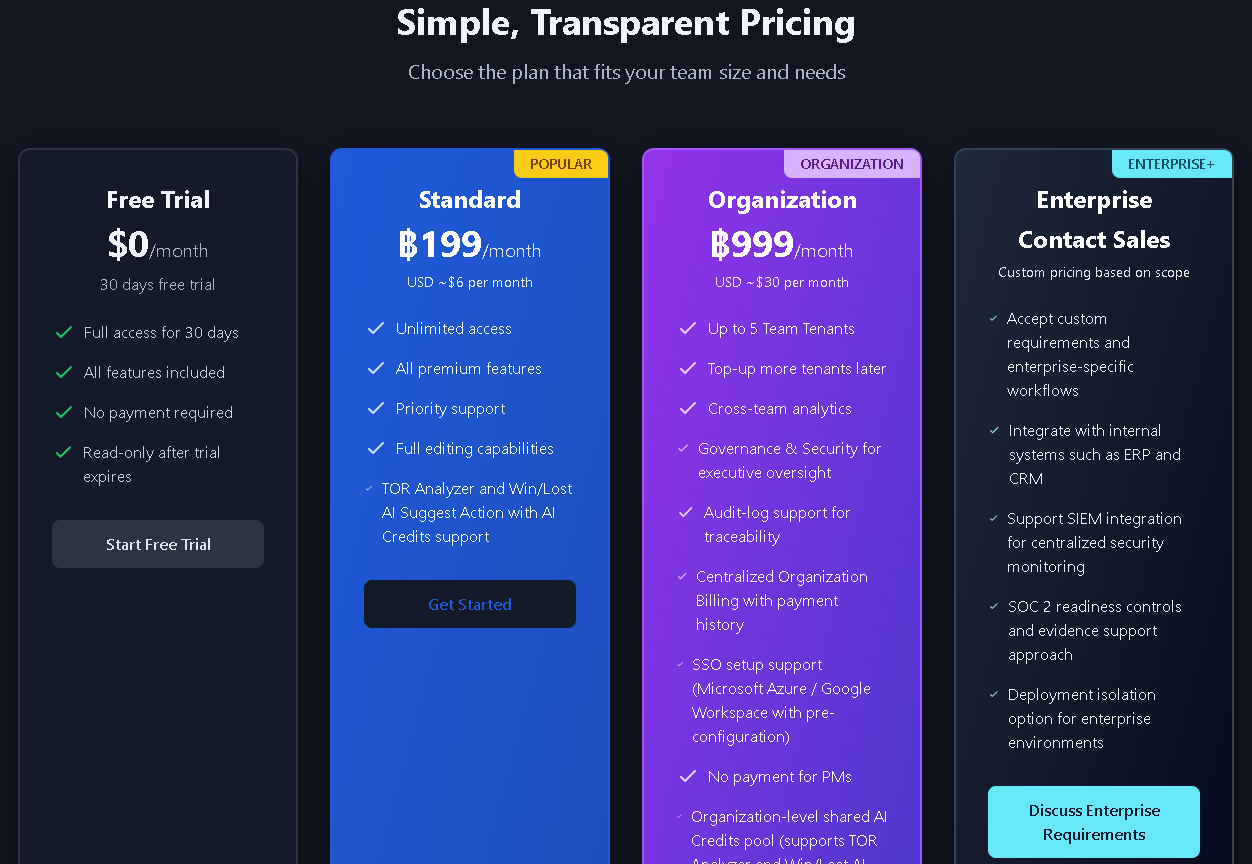Click the checkmark beside "Up to 5 Team Tenants"
1252x864 pixels.
tap(688, 328)
